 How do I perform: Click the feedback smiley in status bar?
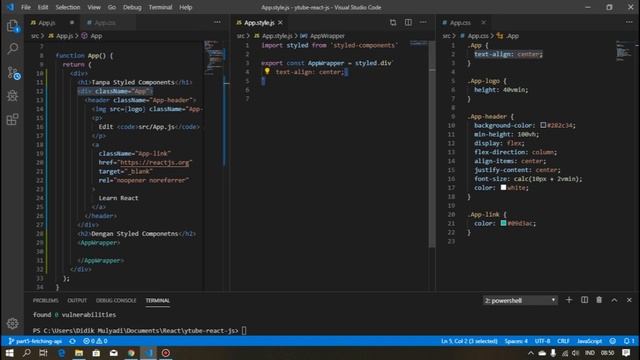coord(613,341)
